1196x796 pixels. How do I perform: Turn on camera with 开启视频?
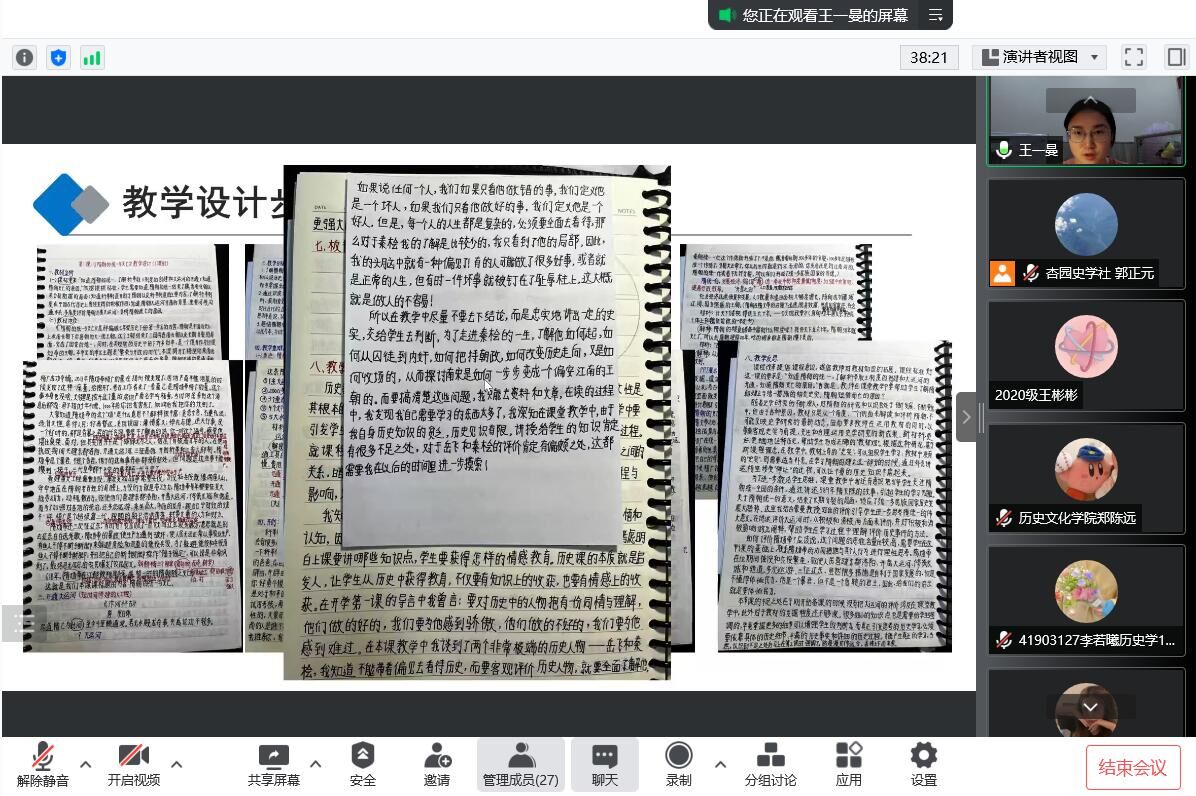coord(133,765)
